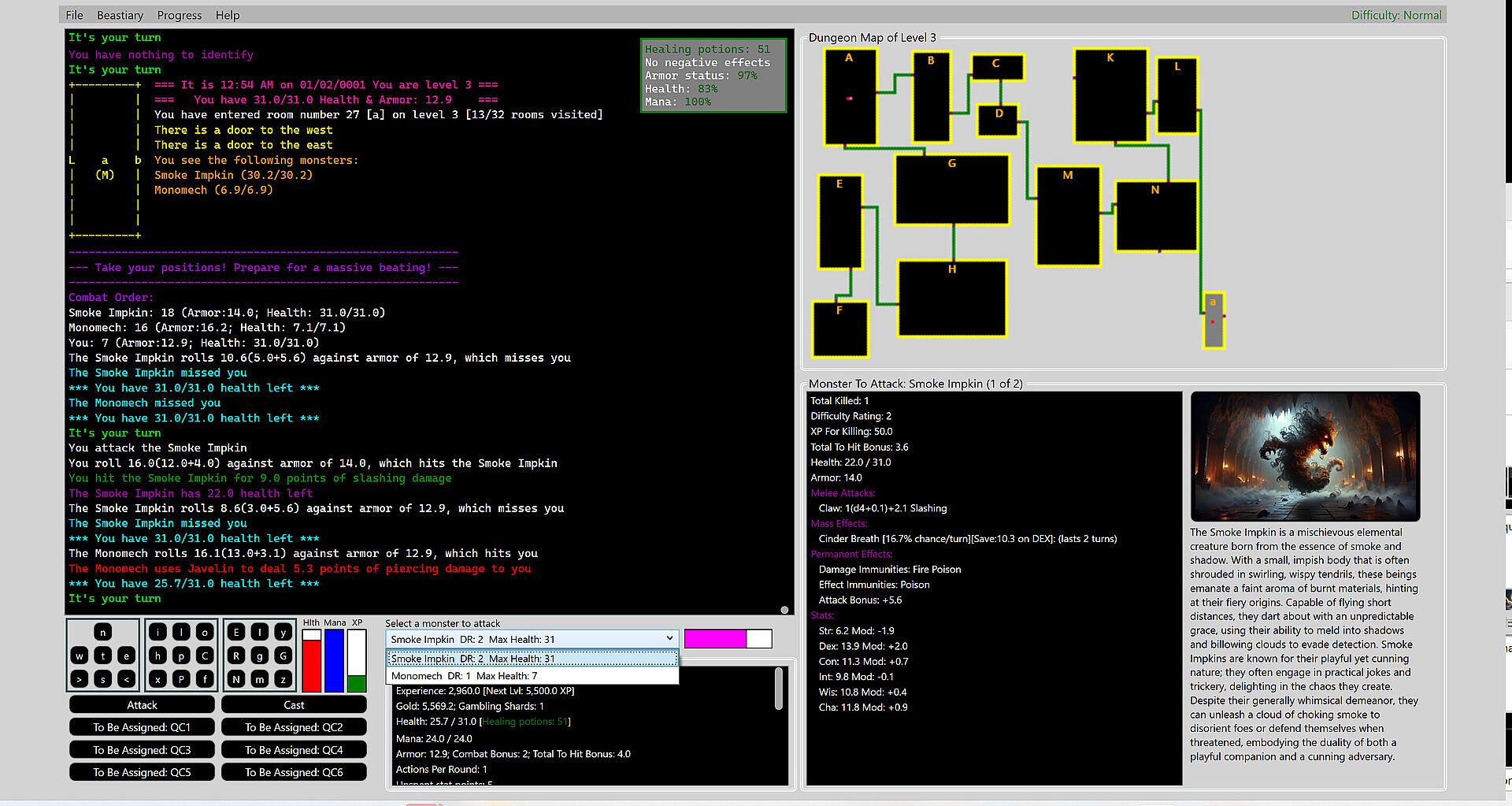Viewport: 1512px width, 806px height.
Task: Collapse the monster selection dropdown arrow
Action: pos(669,639)
